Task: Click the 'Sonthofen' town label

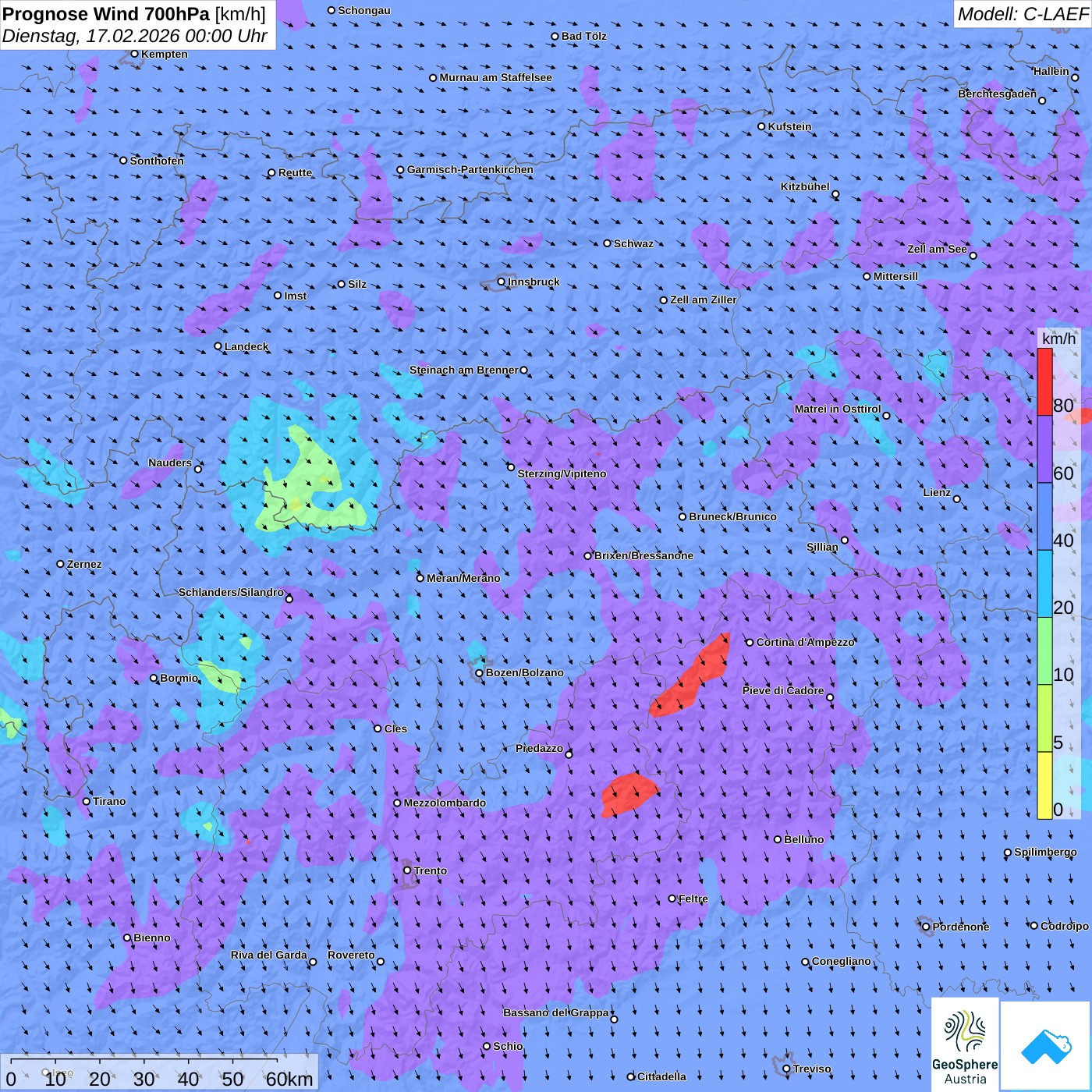Action: (157, 161)
